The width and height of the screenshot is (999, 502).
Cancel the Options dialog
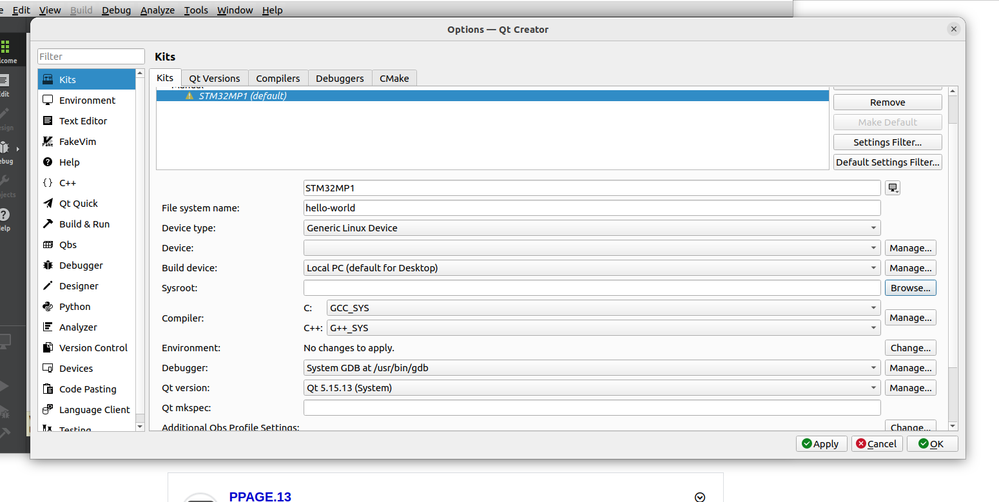pyautogui.click(x=877, y=444)
